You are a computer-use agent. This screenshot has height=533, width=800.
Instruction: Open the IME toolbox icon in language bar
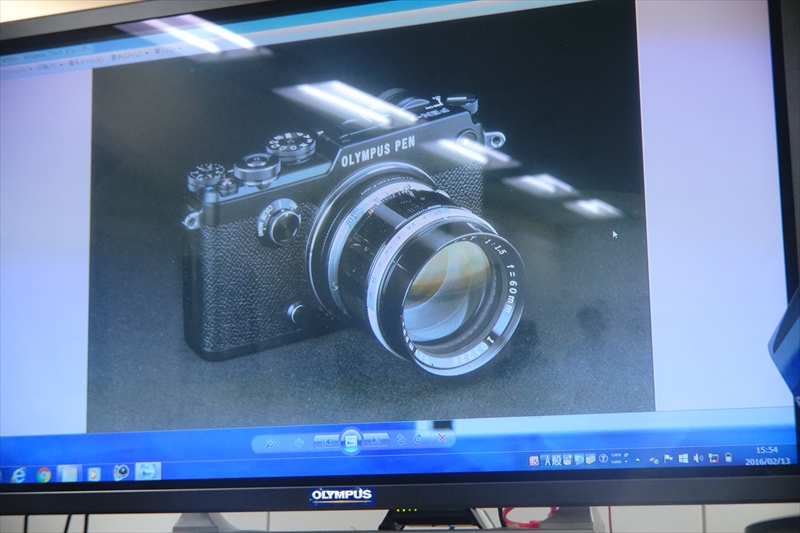(x=590, y=459)
